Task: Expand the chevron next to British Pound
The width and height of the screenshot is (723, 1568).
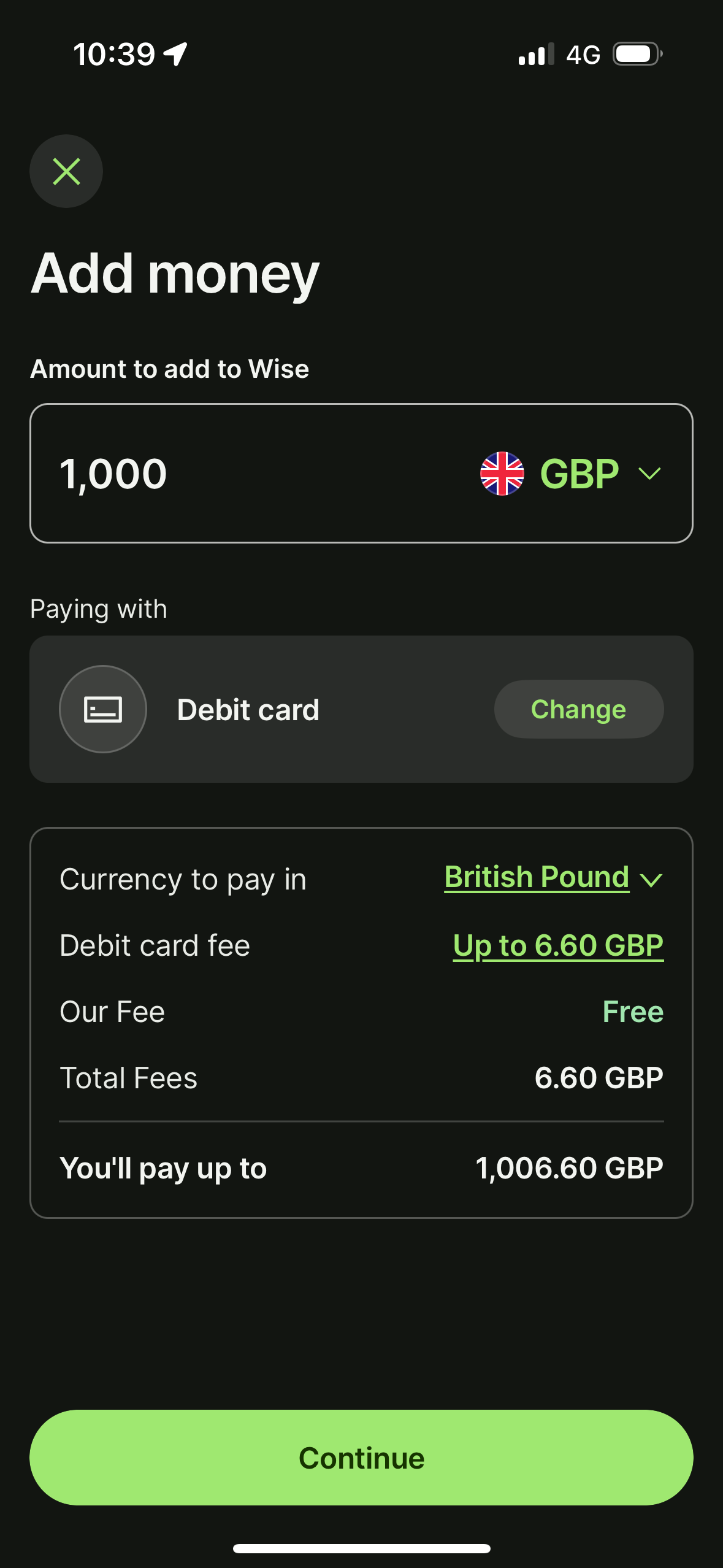Action: click(651, 880)
